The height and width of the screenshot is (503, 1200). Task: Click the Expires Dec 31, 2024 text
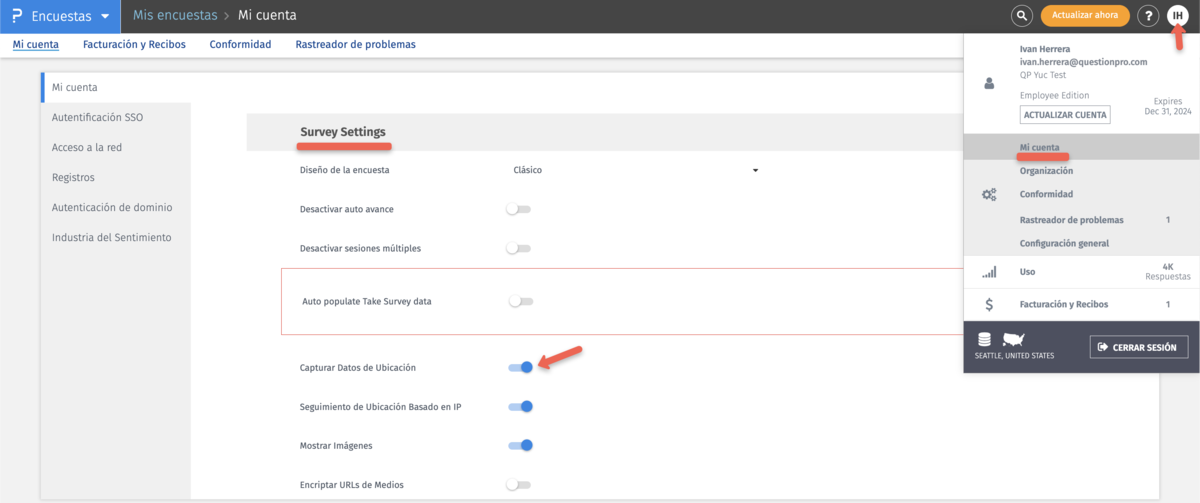point(1167,107)
